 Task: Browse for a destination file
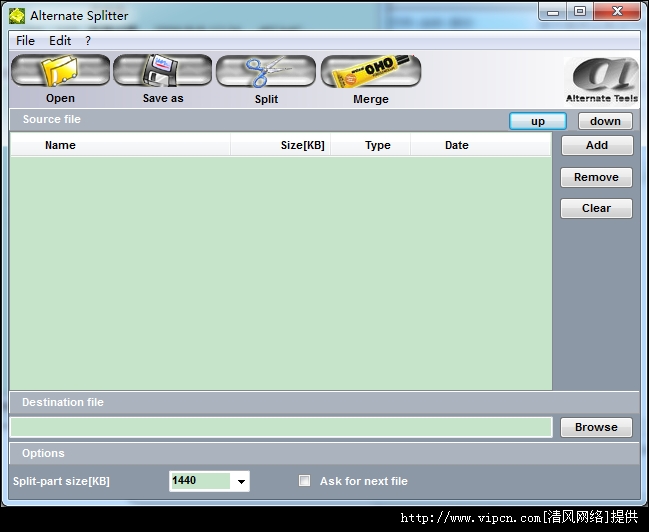(596, 427)
